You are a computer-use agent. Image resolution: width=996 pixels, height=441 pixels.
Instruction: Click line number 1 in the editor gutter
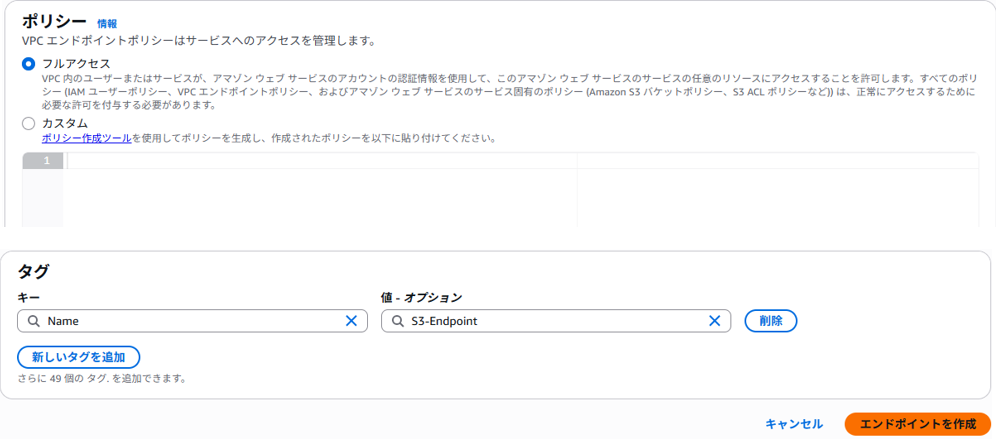pos(46,161)
